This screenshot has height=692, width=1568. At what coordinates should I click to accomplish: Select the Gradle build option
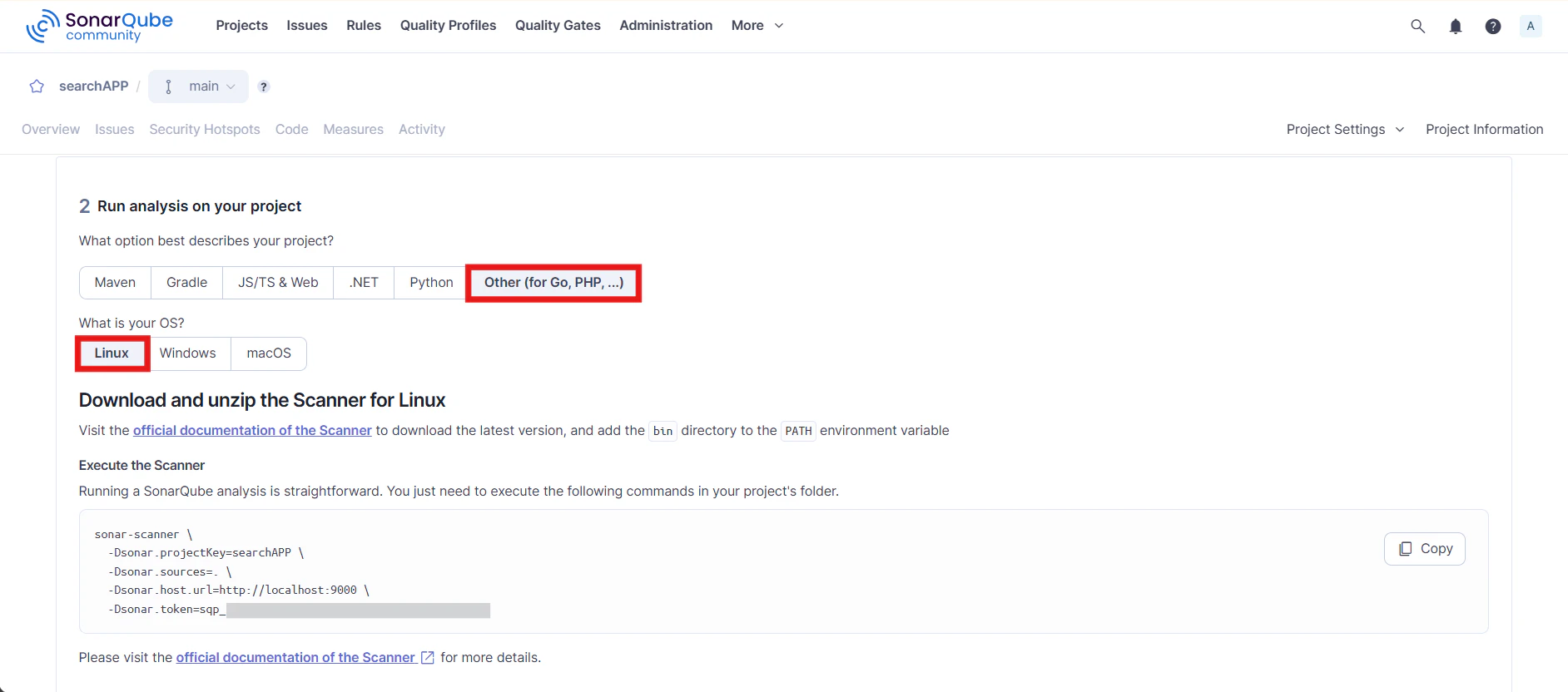[187, 283]
